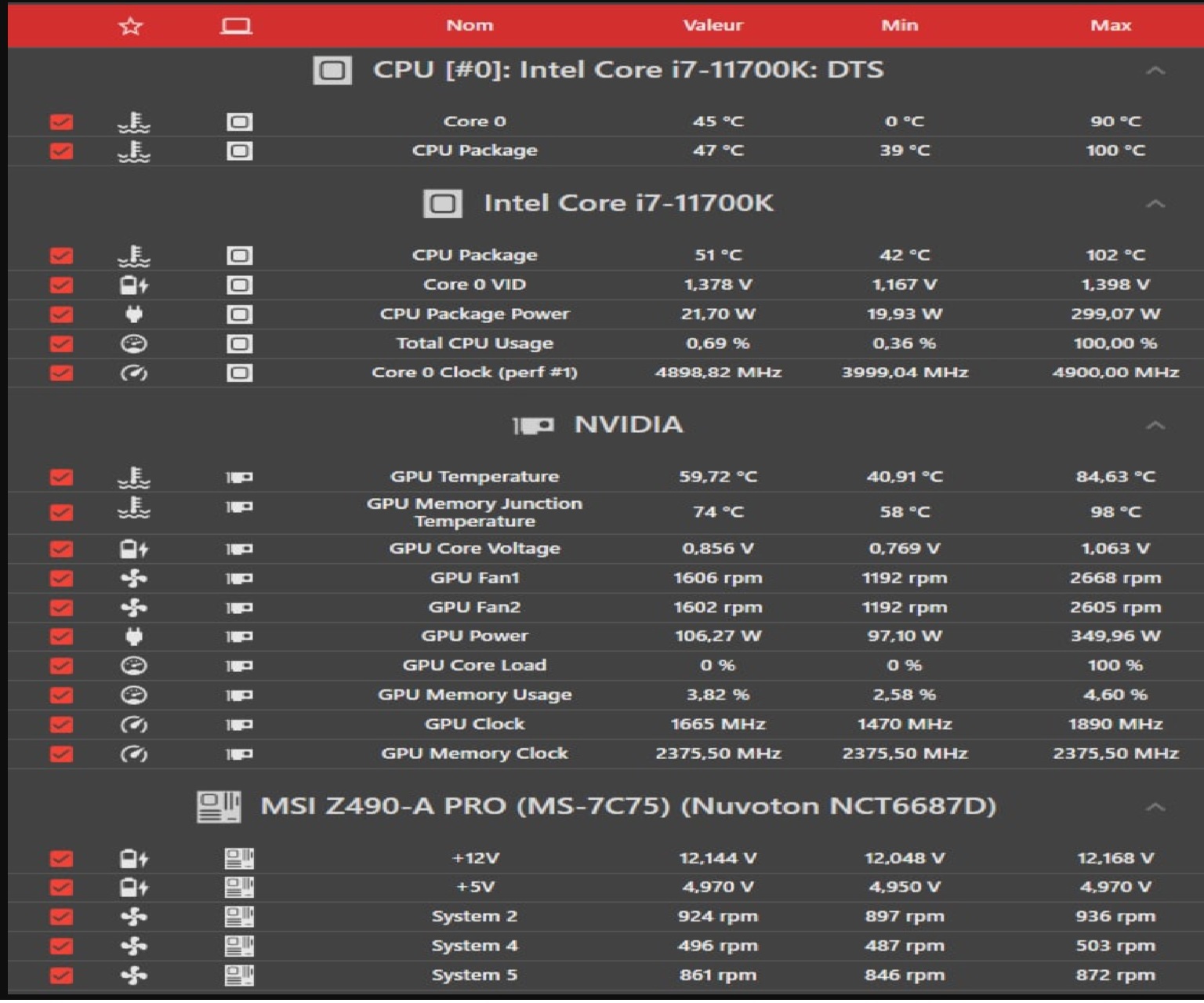Click the motherboard icon beside MSI Z490-A PRO header
The height and width of the screenshot is (1003, 1204).
(x=219, y=807)
